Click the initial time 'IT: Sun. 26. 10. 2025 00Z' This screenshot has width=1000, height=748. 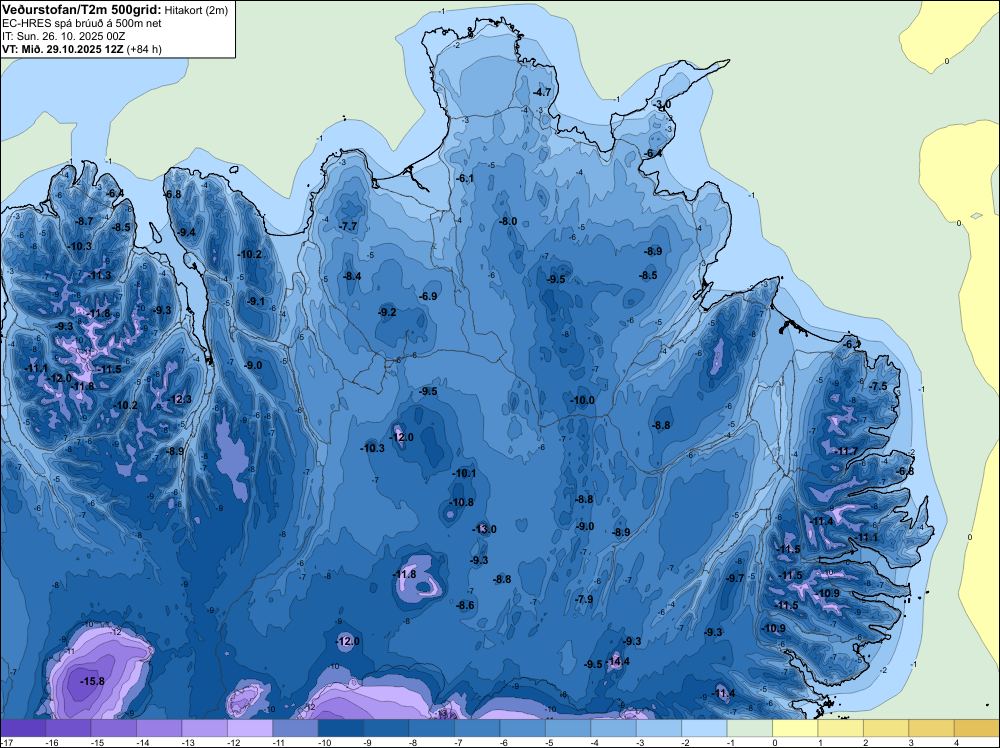tap(62, 36)
